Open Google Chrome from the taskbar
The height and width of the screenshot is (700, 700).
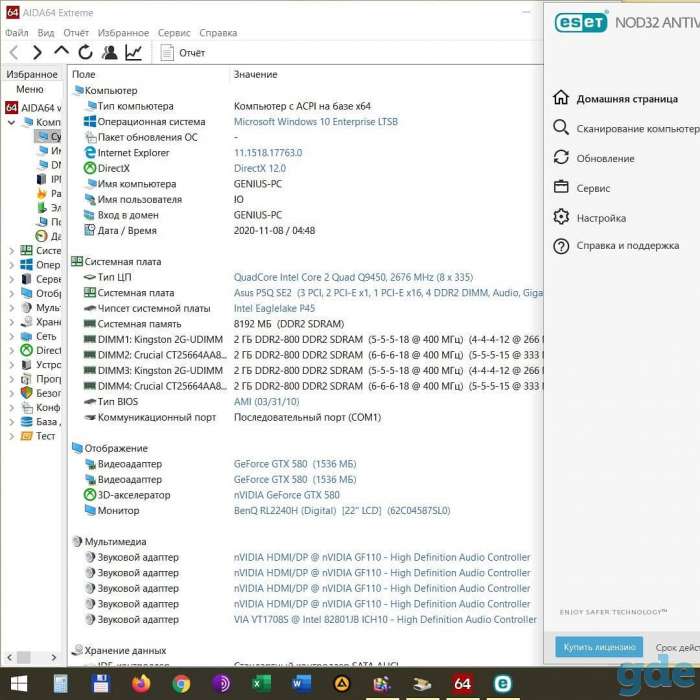click(x=181, y=683)
